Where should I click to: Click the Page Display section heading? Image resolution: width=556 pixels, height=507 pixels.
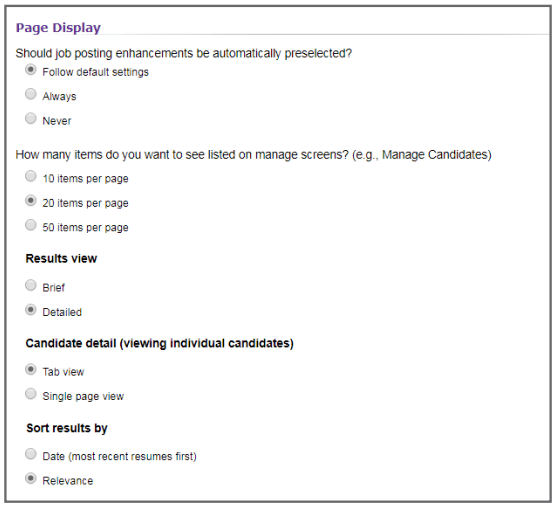point(59,28)
